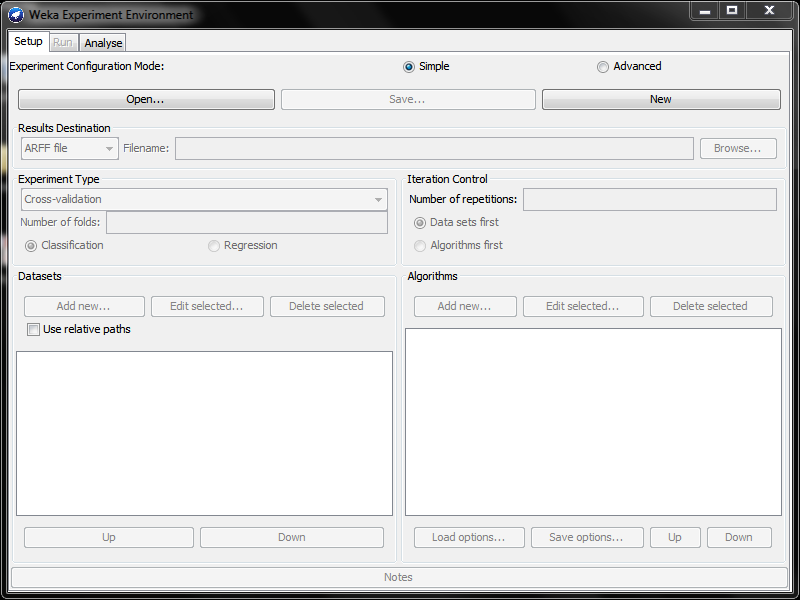800x600 pixels.
Task: Click the Datasets Up button
Action: pyautogui.click(x=109, y=538)
